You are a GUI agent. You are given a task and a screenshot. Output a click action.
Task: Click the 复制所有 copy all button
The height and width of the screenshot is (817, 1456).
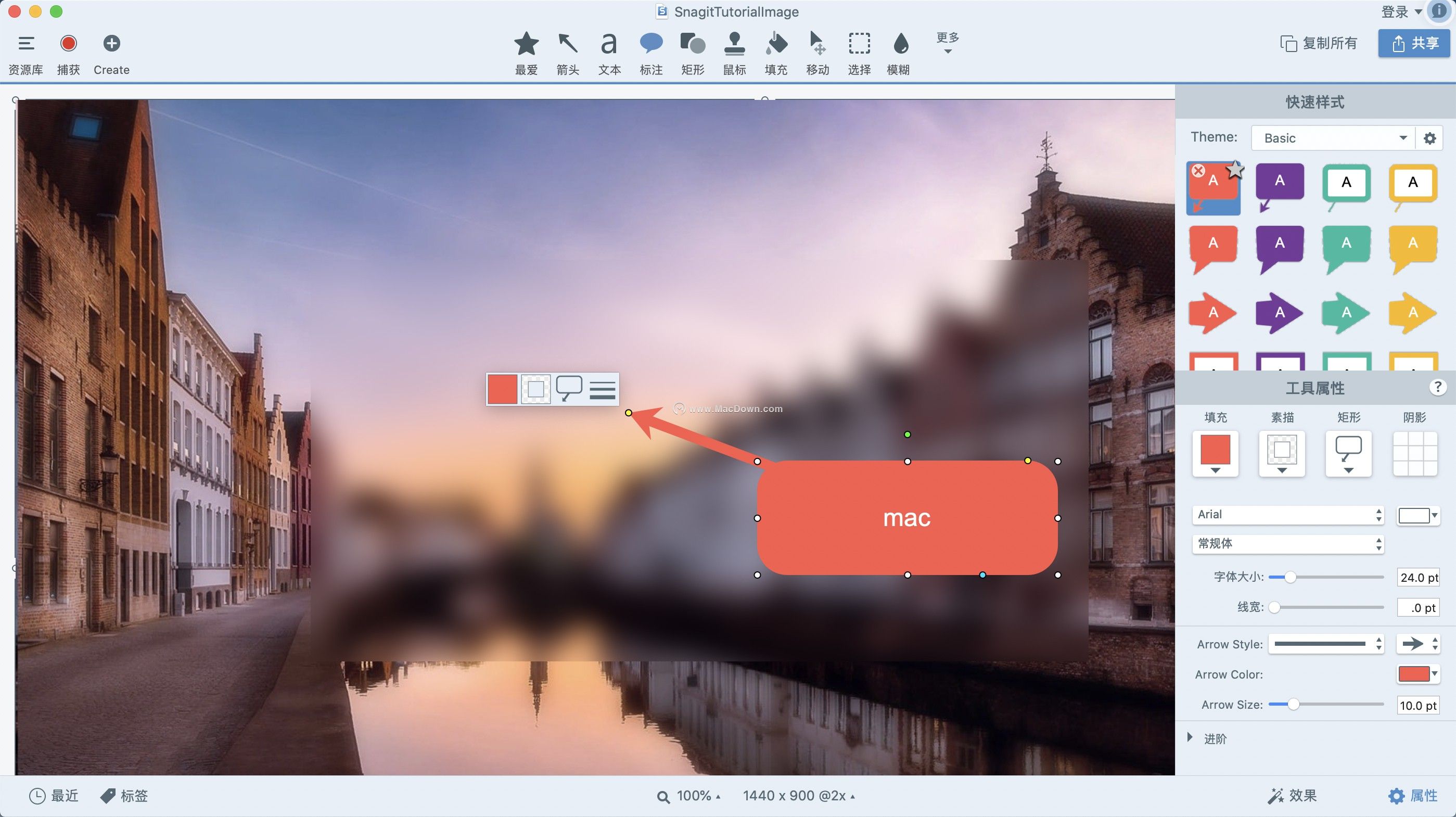click(x=1319, y=43)
